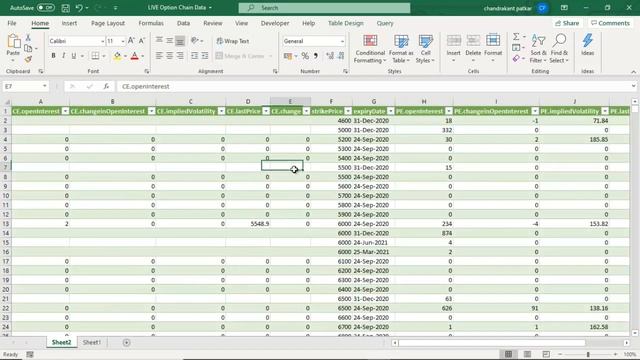This screenshot has width=640, height=360.
Task: Collapse the ribbon with chevron
Action: (633, 72)
